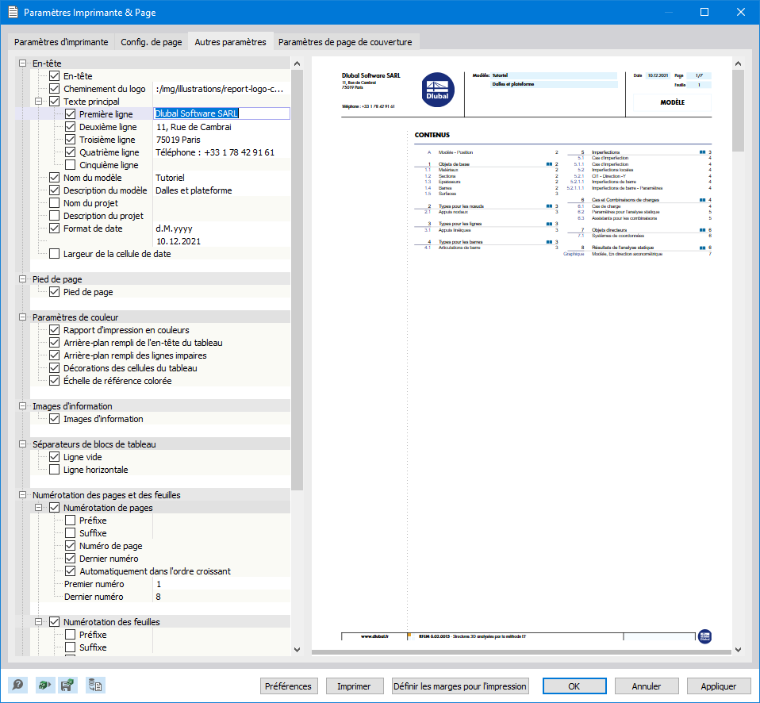Collapse the Images d'information section

[22, 406]
